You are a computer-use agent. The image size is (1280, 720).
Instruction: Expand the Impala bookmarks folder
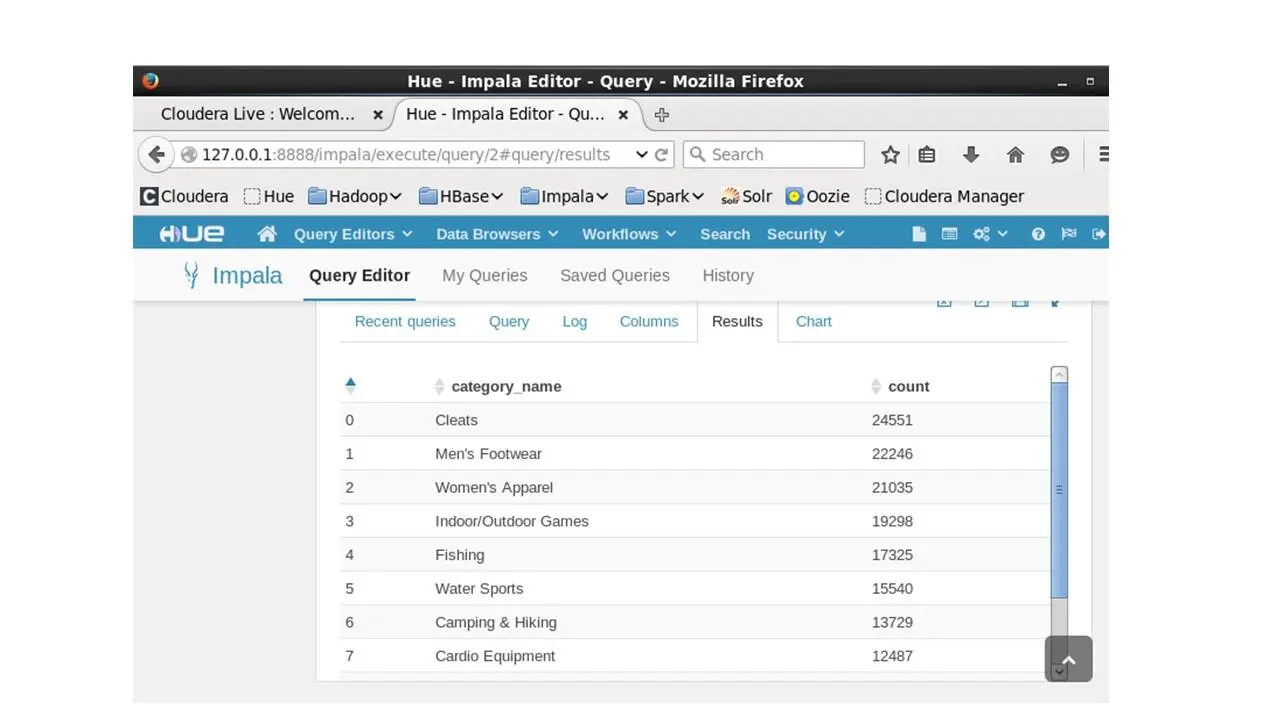[x=564, y=196]
